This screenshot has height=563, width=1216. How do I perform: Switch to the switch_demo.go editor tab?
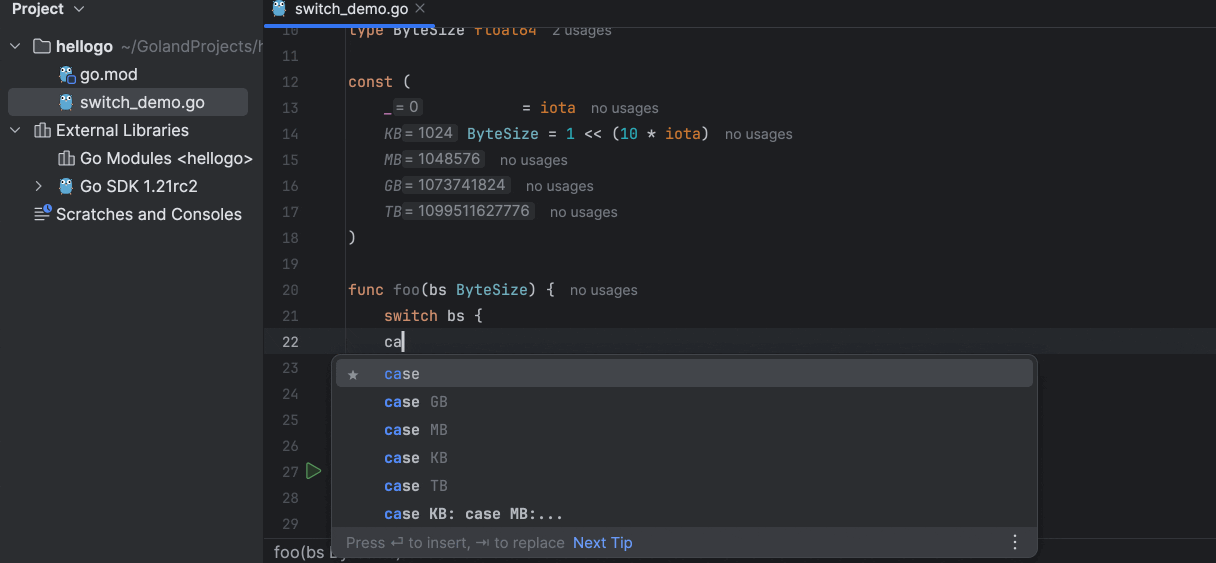[348, 9]
